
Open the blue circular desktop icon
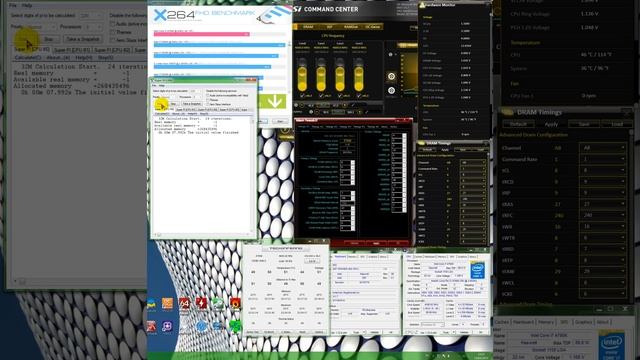(201, 327)
